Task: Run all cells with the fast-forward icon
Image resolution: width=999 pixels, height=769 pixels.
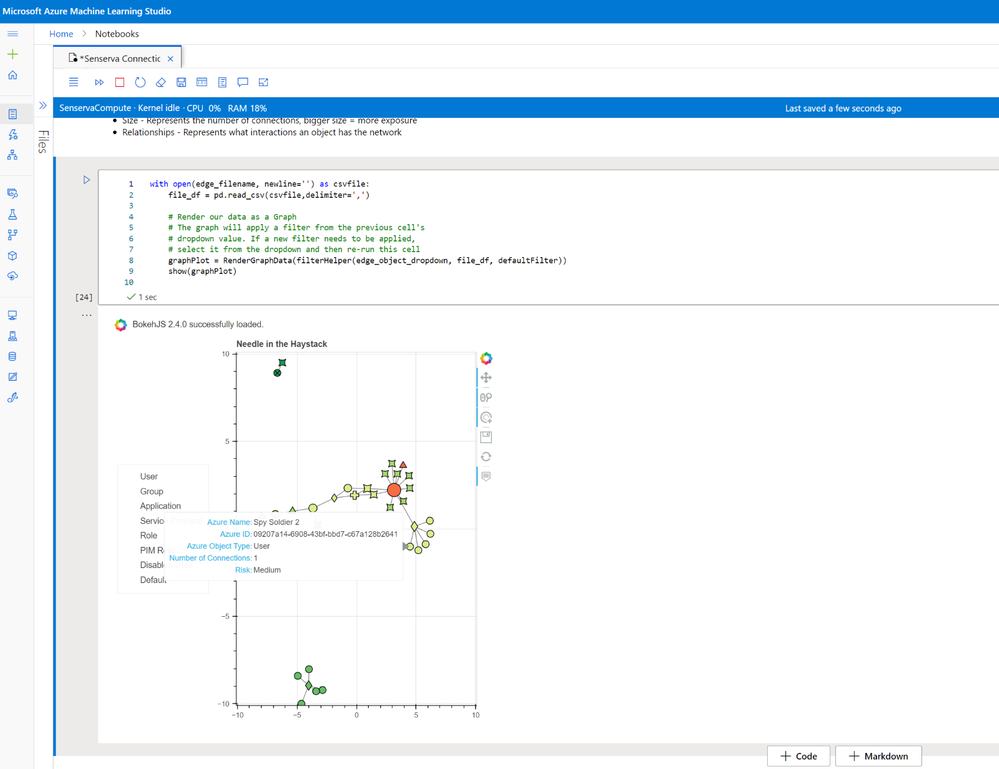Action: [99, 83]
